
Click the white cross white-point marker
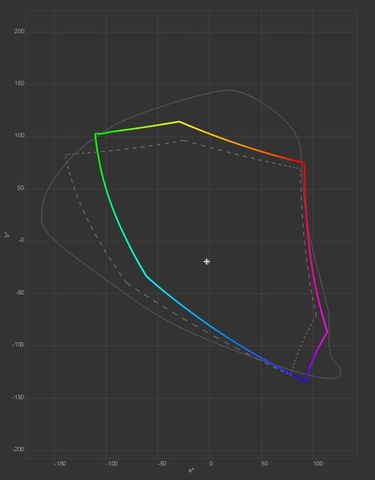click(x=207, y=262)
